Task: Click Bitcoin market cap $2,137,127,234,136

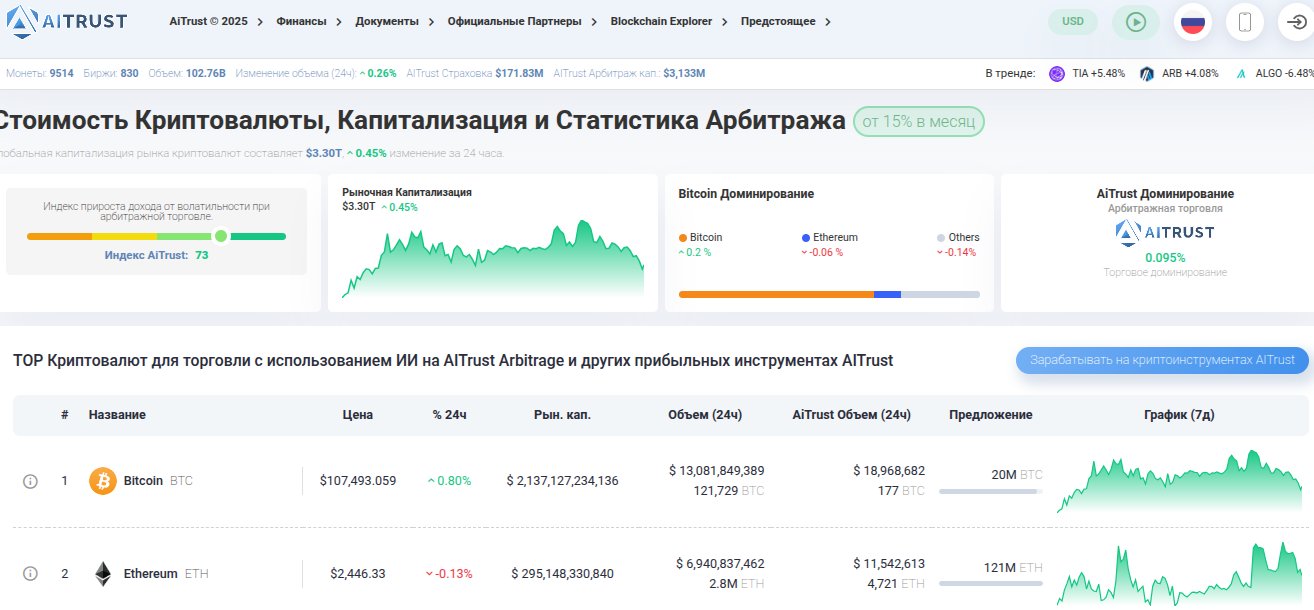Action: 562,481
